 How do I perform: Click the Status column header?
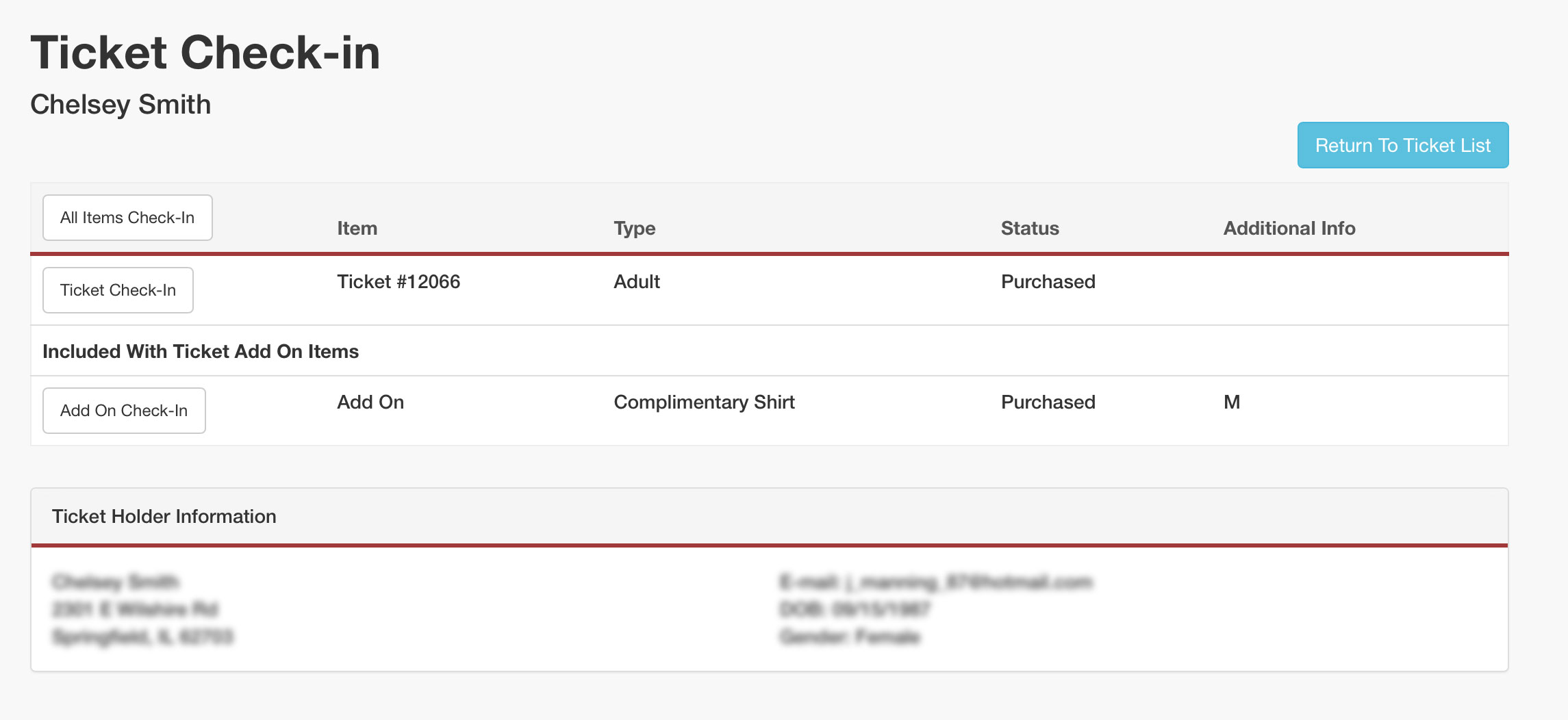coord(1029,228)
